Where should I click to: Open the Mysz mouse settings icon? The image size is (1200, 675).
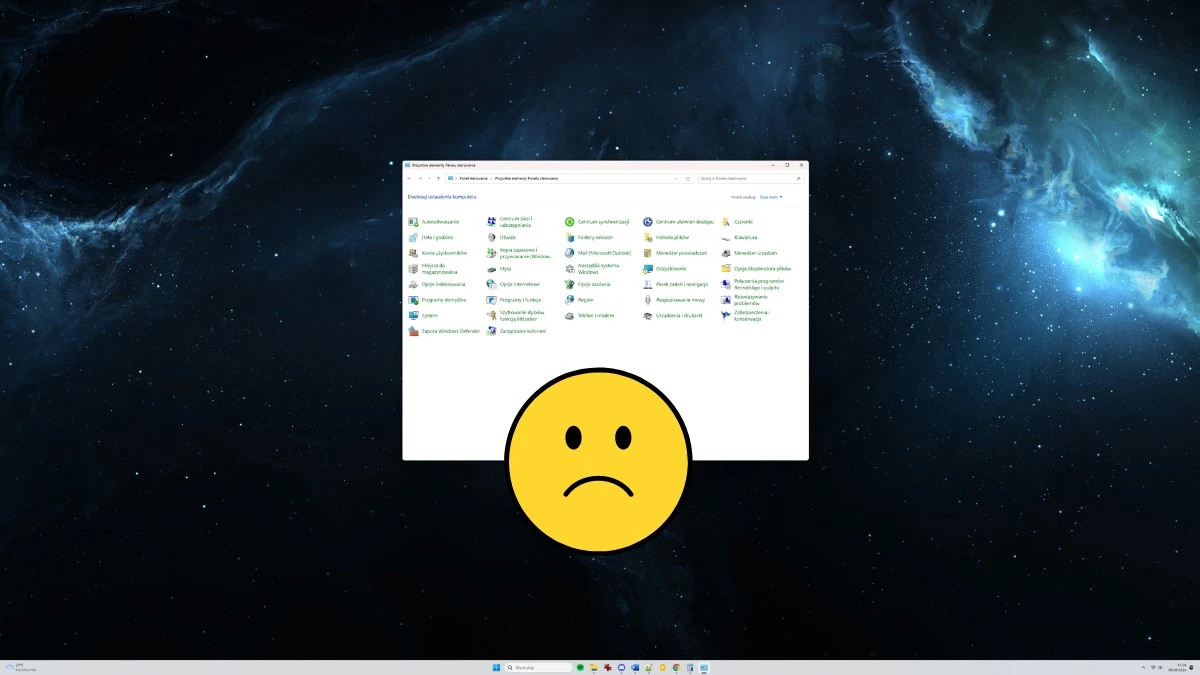coord(491,269)
